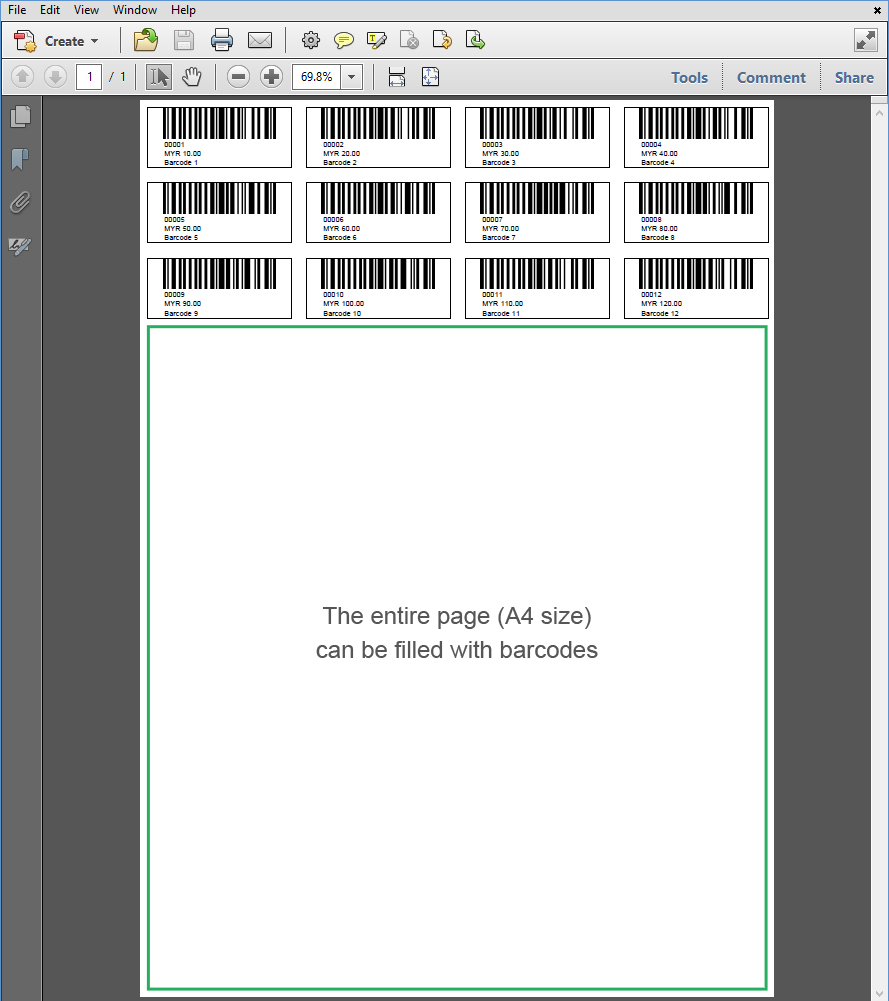Click the zoom percentage field
Image resolution: width=889 pixels, height=1001 pixels.
317,77
